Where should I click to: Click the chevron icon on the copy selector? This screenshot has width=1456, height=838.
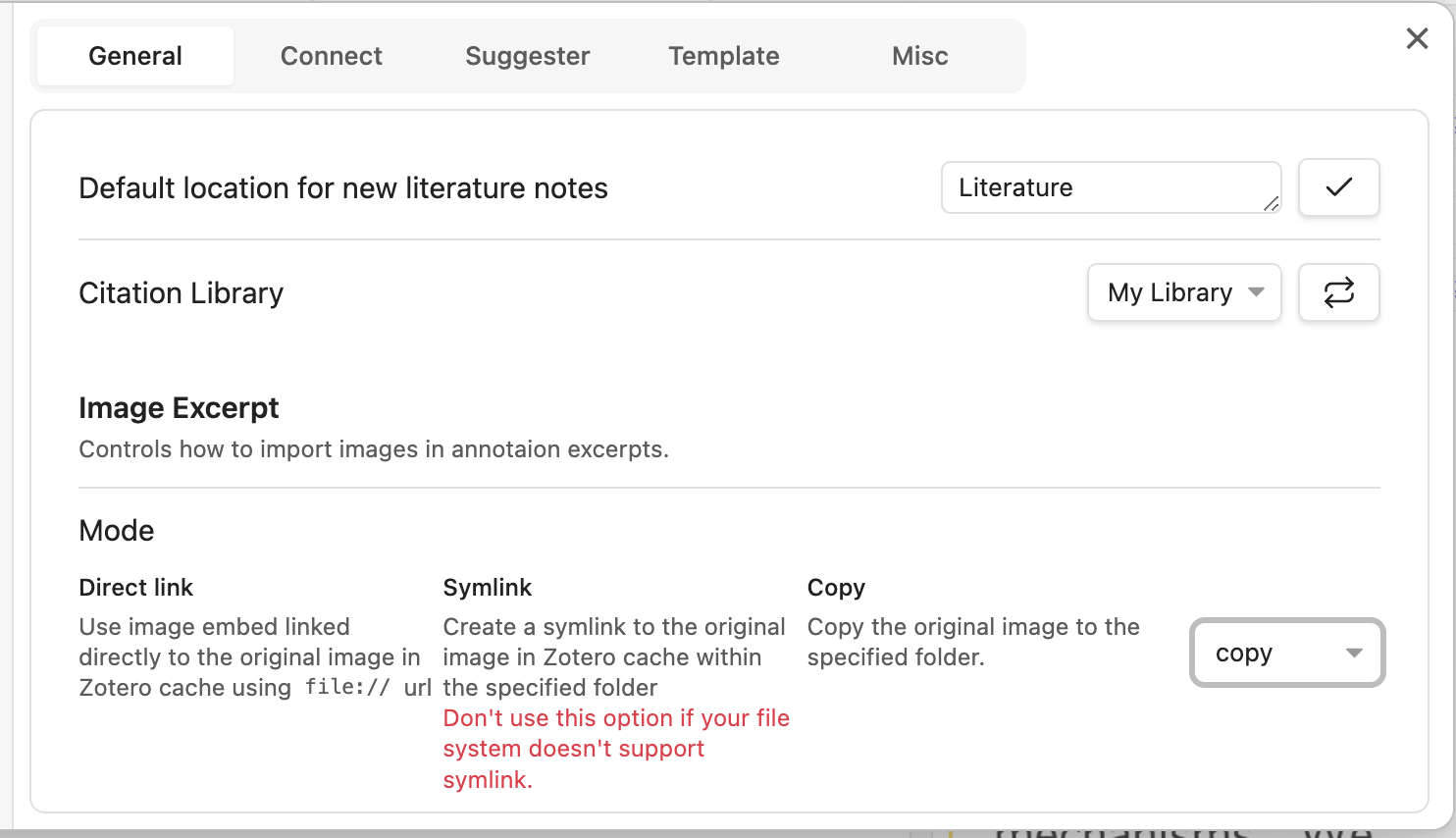click(1355, 653)
